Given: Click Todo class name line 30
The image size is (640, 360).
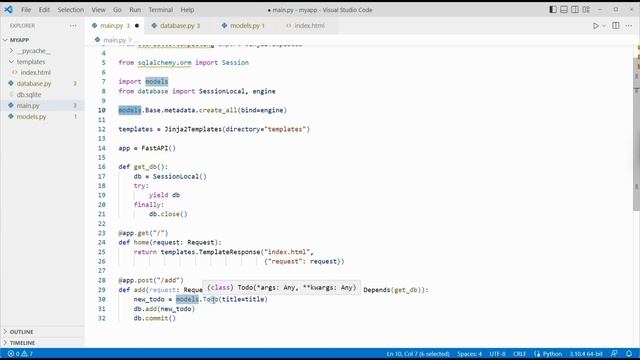Looking at the screenshot, I should (210, 300).
